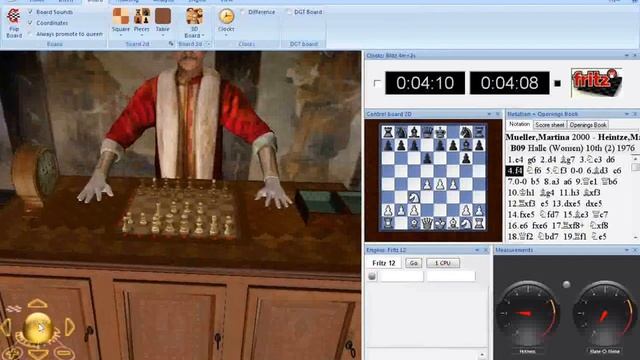Click the black clock 0:04:08
640x360 pixels.
(x=509, y=83)
